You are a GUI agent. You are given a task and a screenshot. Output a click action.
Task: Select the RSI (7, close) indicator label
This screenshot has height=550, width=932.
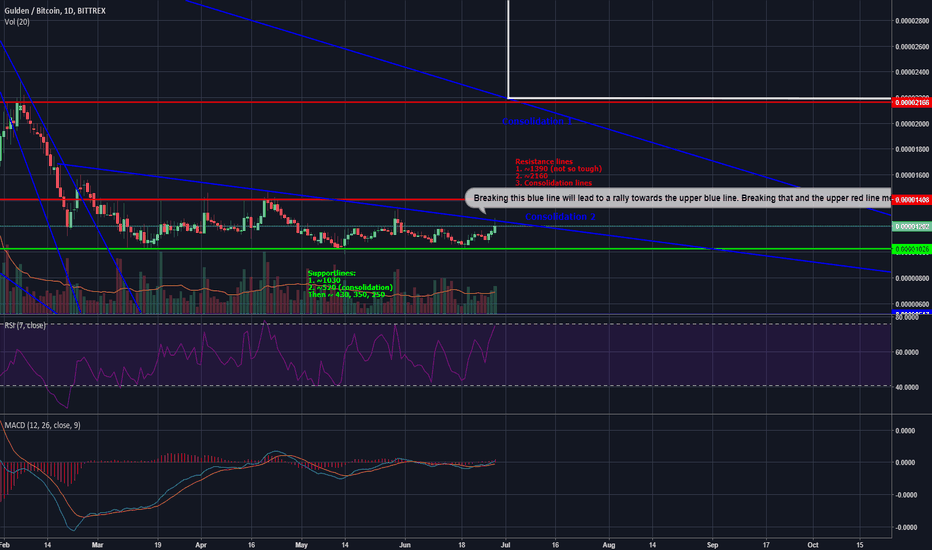[x=24, y=325]
